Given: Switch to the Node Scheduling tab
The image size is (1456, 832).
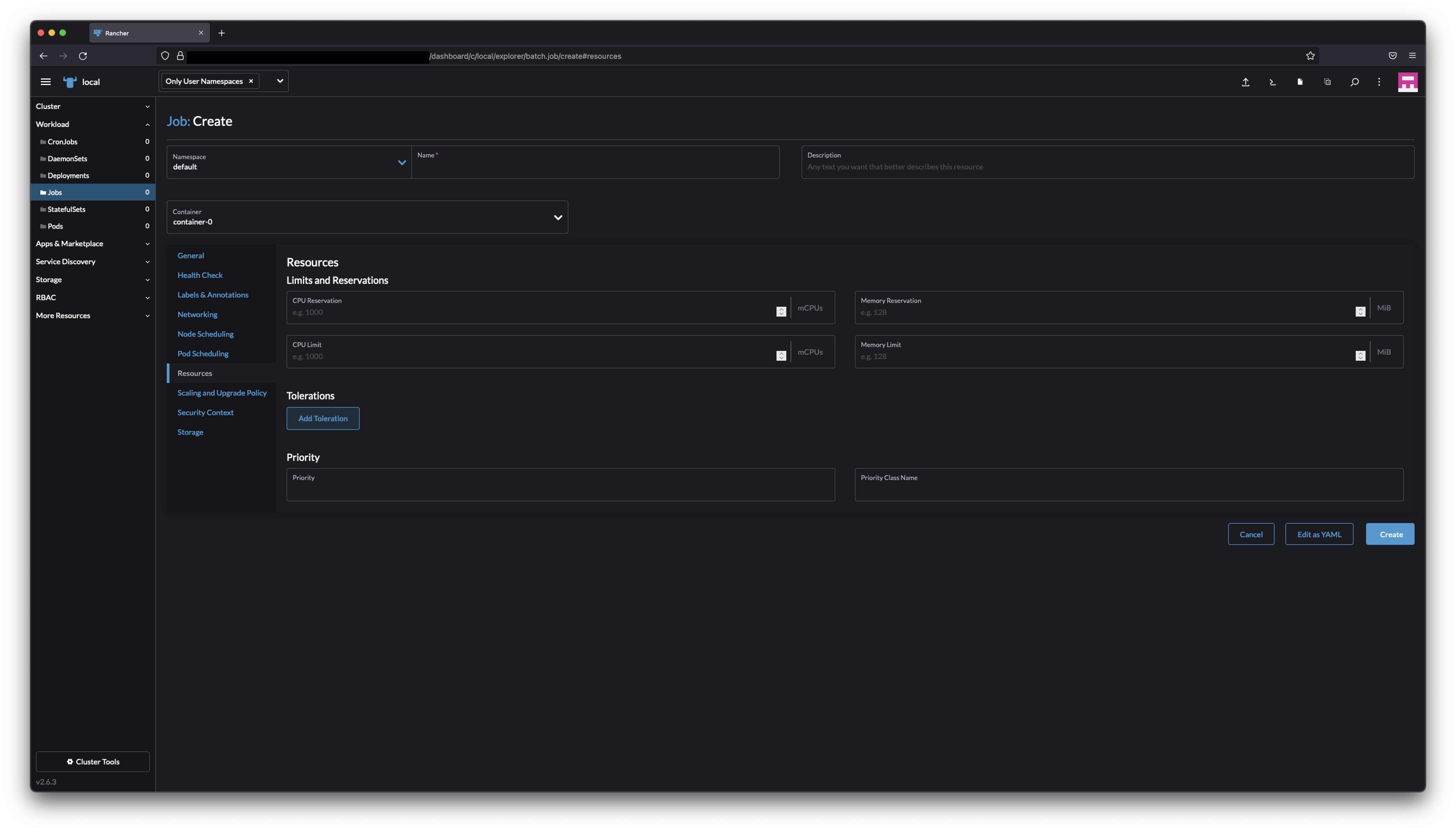Looking at the screenshot, I should 205,334.
